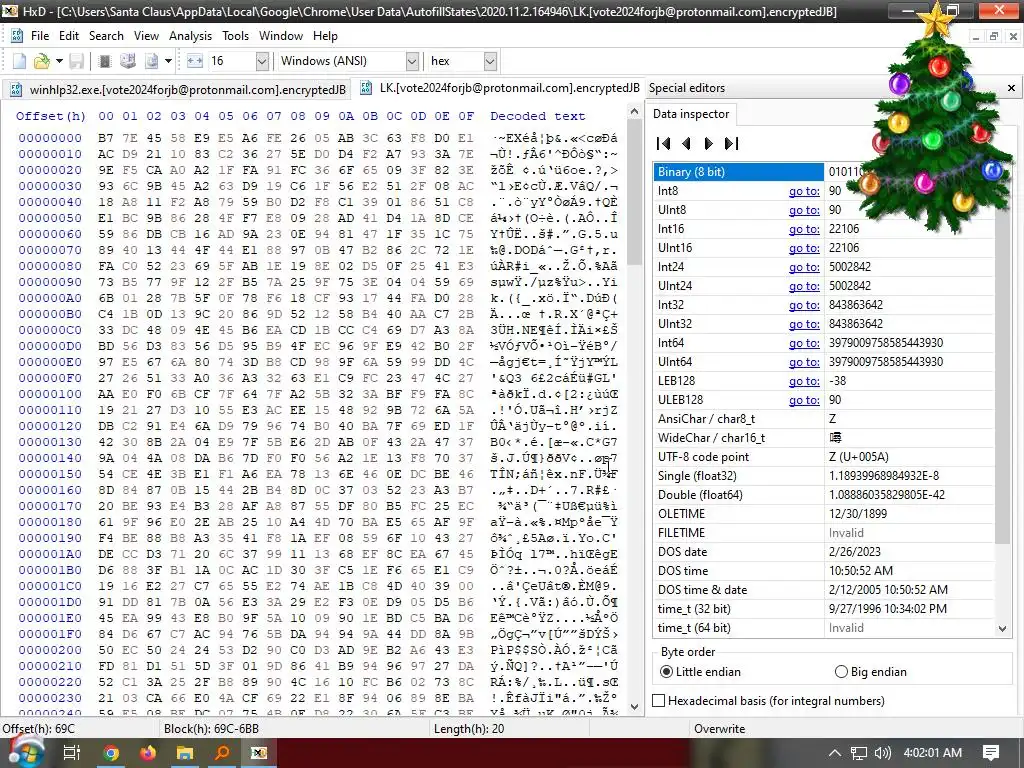Open the Tools menu
This screenshot has width=1024, height=768.
[235, 36]
